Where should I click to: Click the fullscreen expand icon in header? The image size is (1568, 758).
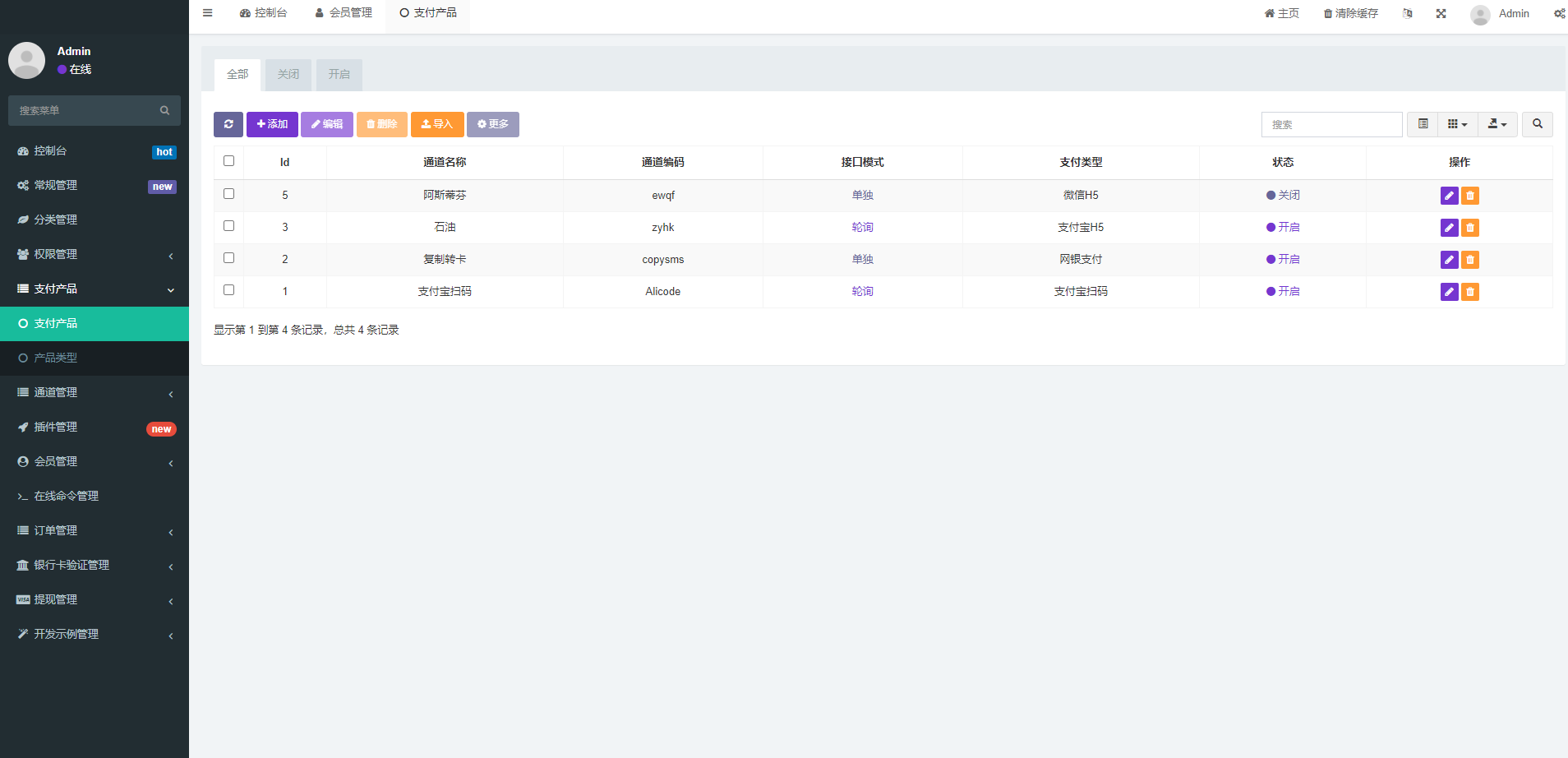(x=1441, y=13)
